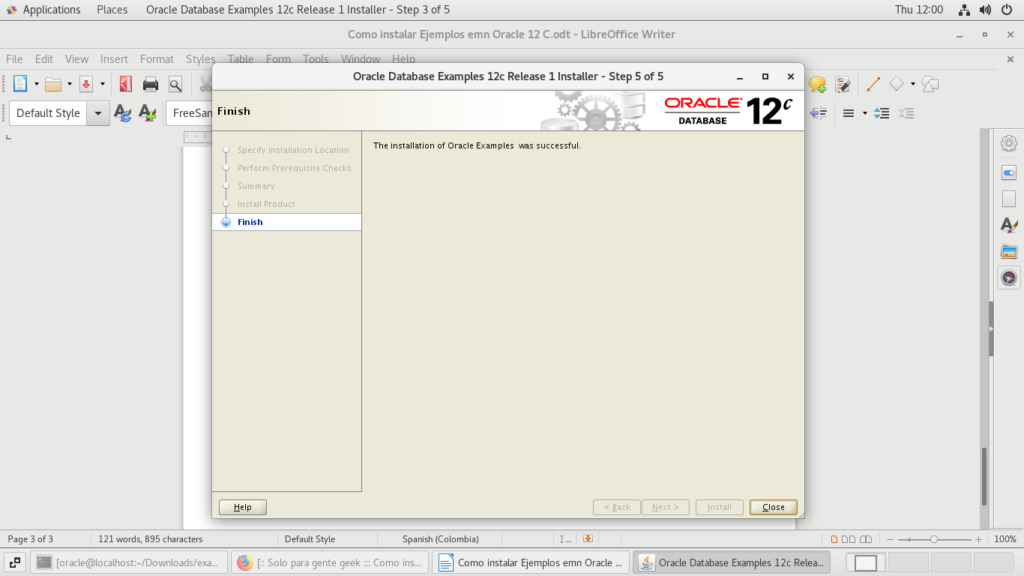This screenshot has width=1024, height=576.
Task: Open the Format menu in Writer
Action: [x=157, y=59]
